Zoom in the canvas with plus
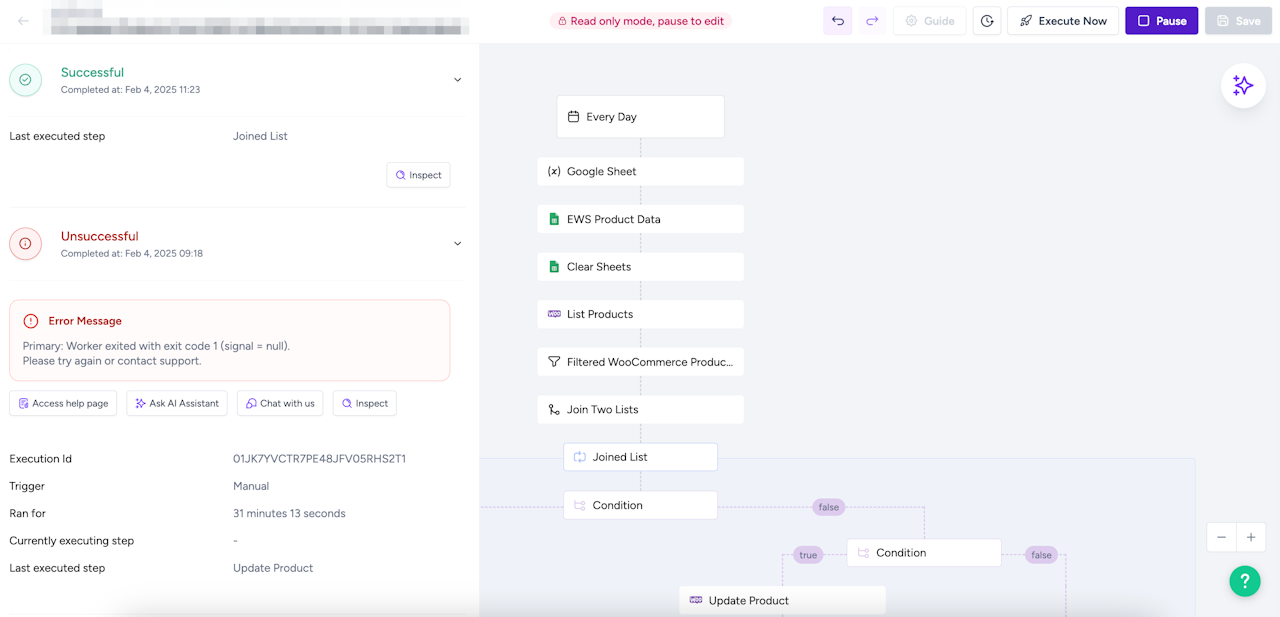 coord(1251,538)
